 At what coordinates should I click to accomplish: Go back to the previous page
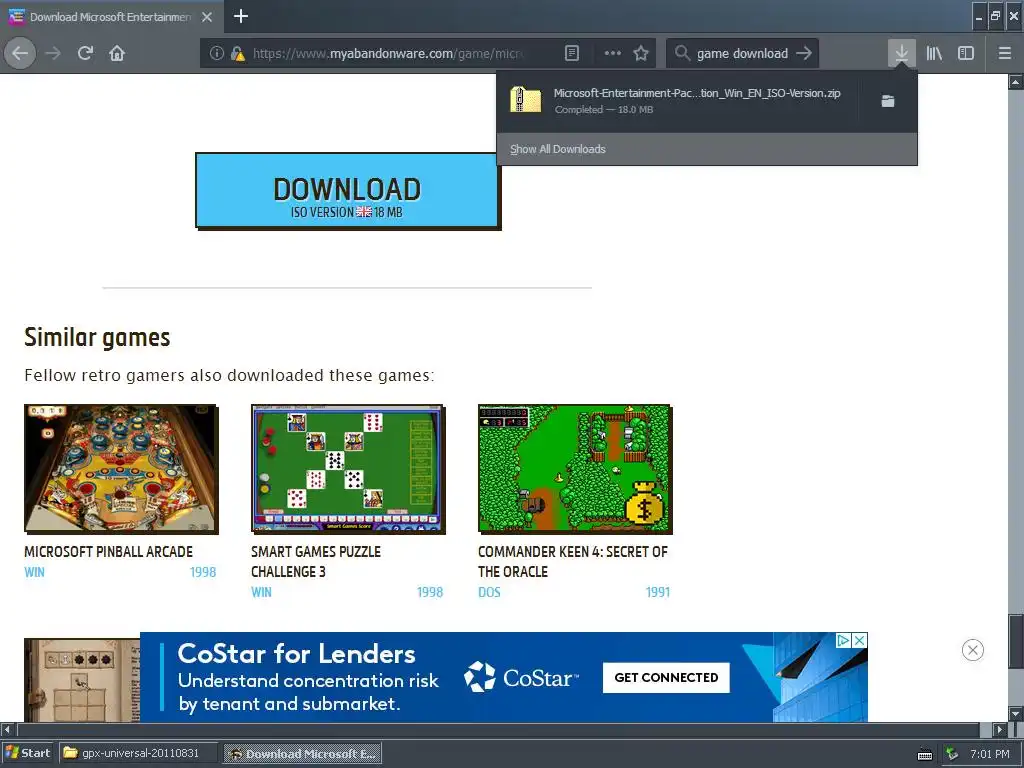(20, 53)
